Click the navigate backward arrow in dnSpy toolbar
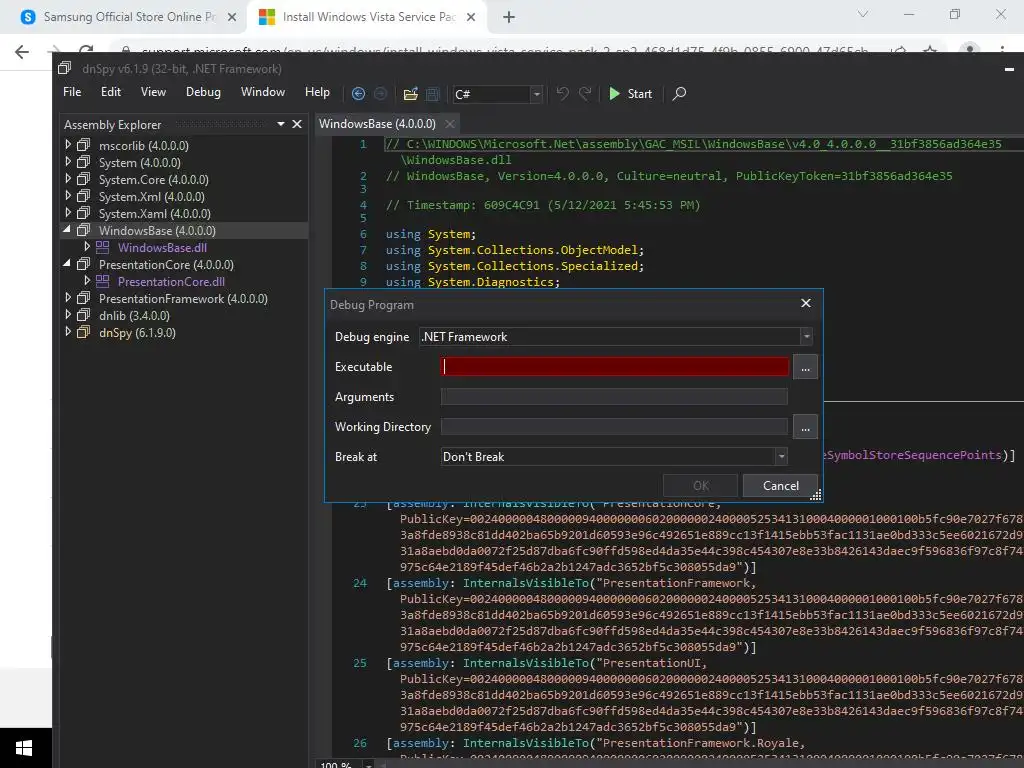 (x=358, y=93)
